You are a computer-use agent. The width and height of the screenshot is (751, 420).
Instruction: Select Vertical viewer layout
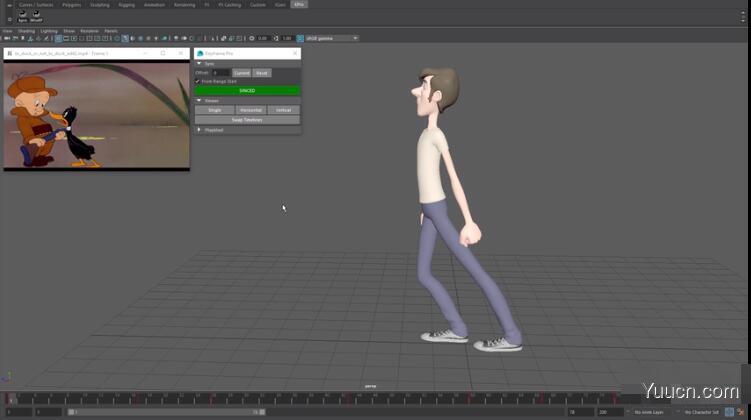click(x=284, y=110)
